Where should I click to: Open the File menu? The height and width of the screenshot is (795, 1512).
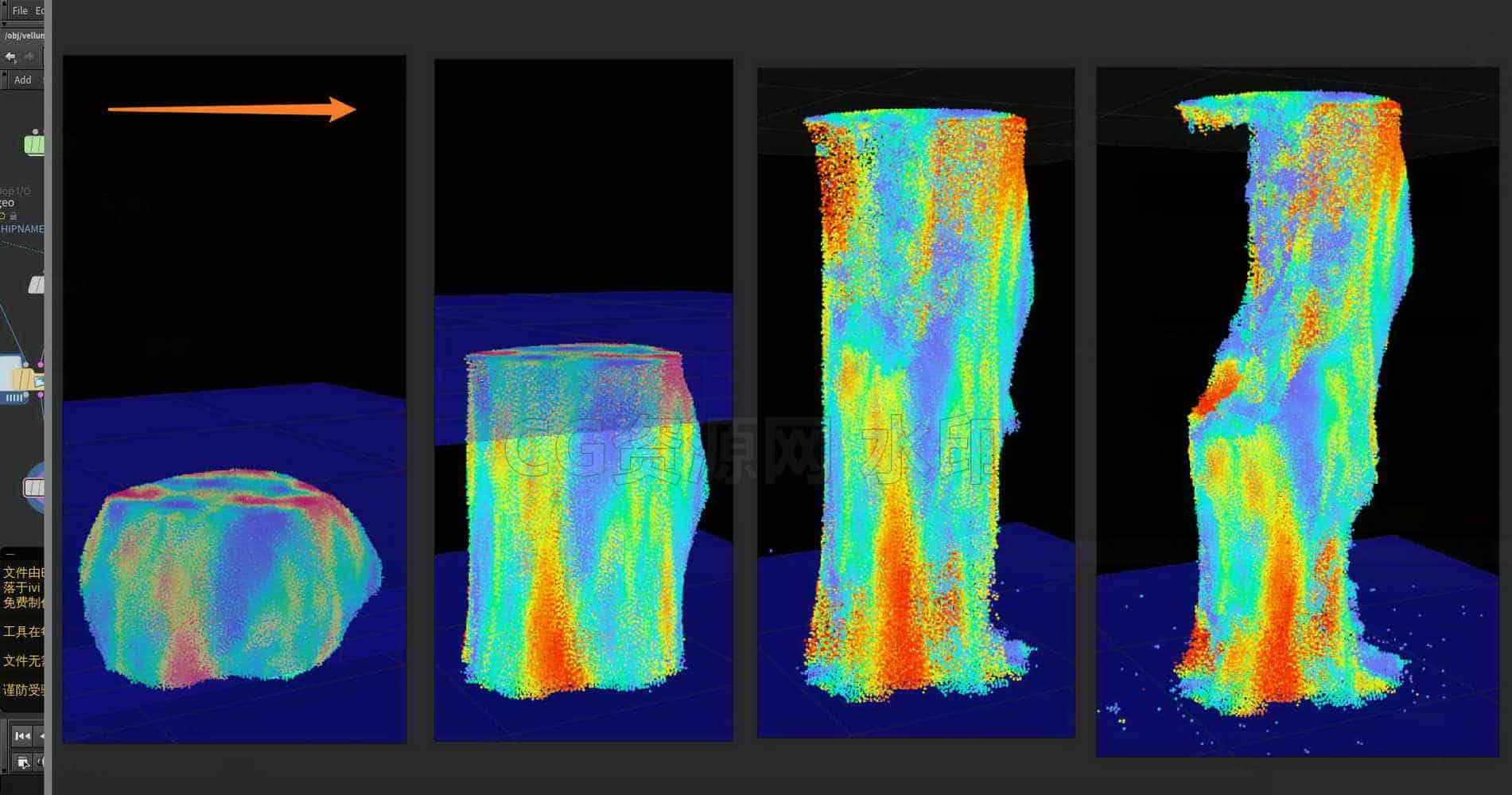coord(20,10)
